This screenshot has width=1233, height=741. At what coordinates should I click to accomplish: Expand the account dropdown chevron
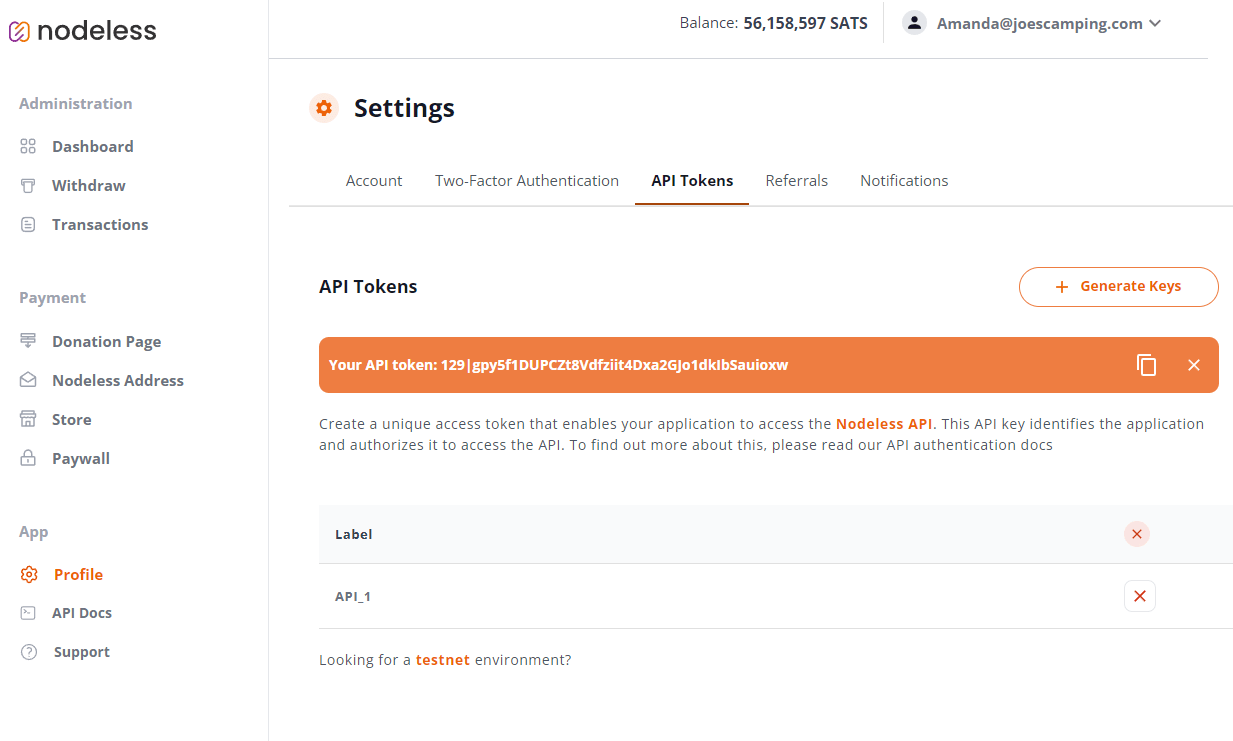[1155, 23]
